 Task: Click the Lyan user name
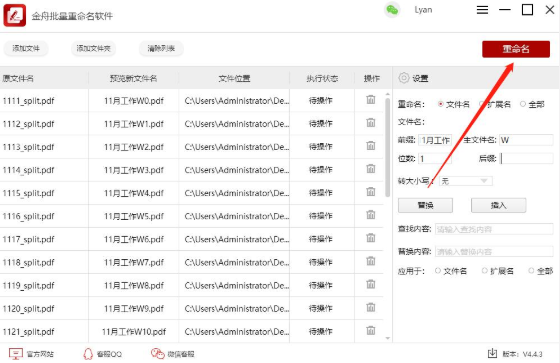[423, 10]
